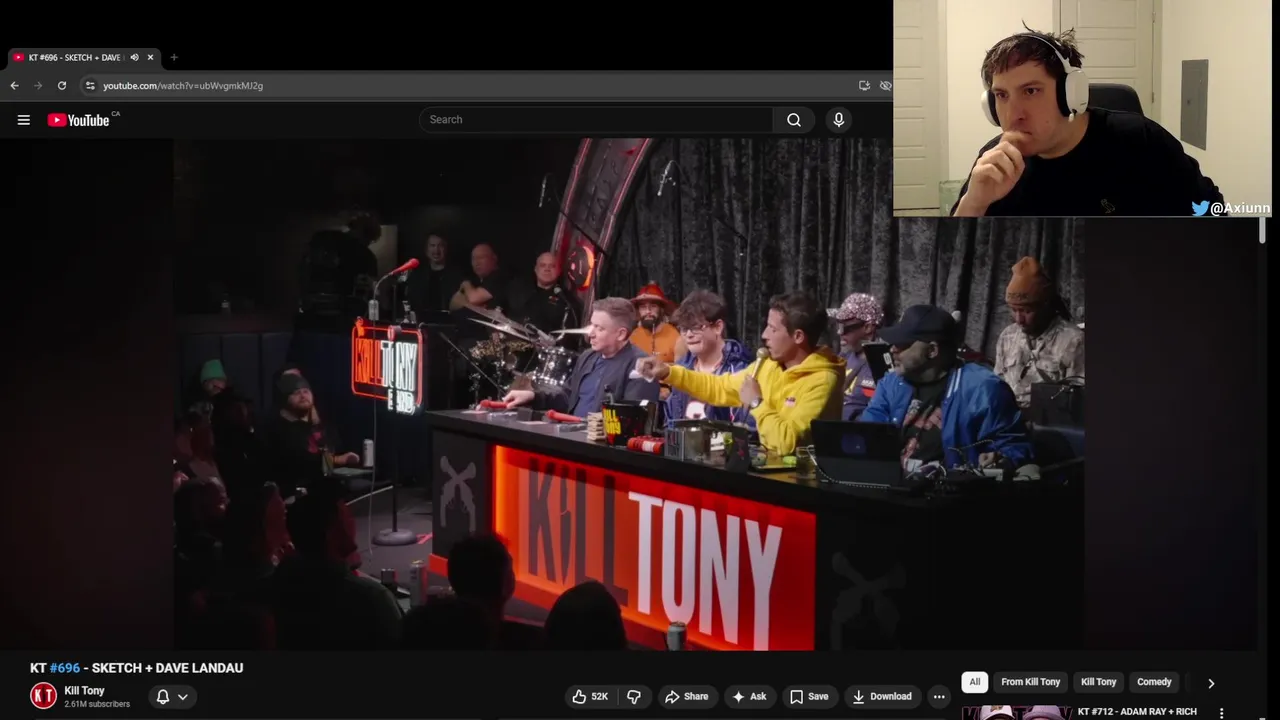
Task: Go forward with browser forward arrow
Action: click(38, 86)
